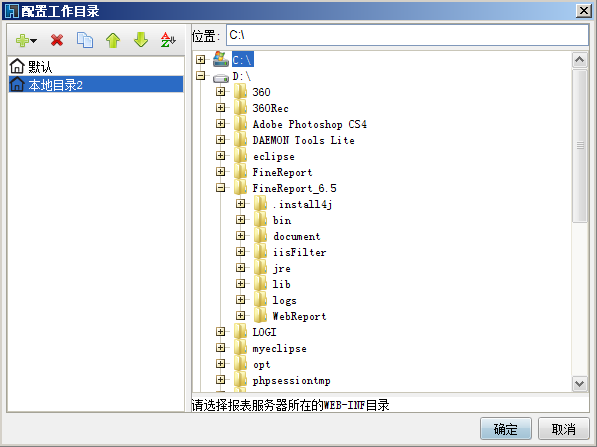This screenshot has width=597, height=447.
Task: Click the 确定 button
Action: pyautogui.click(x=506, y=429)
